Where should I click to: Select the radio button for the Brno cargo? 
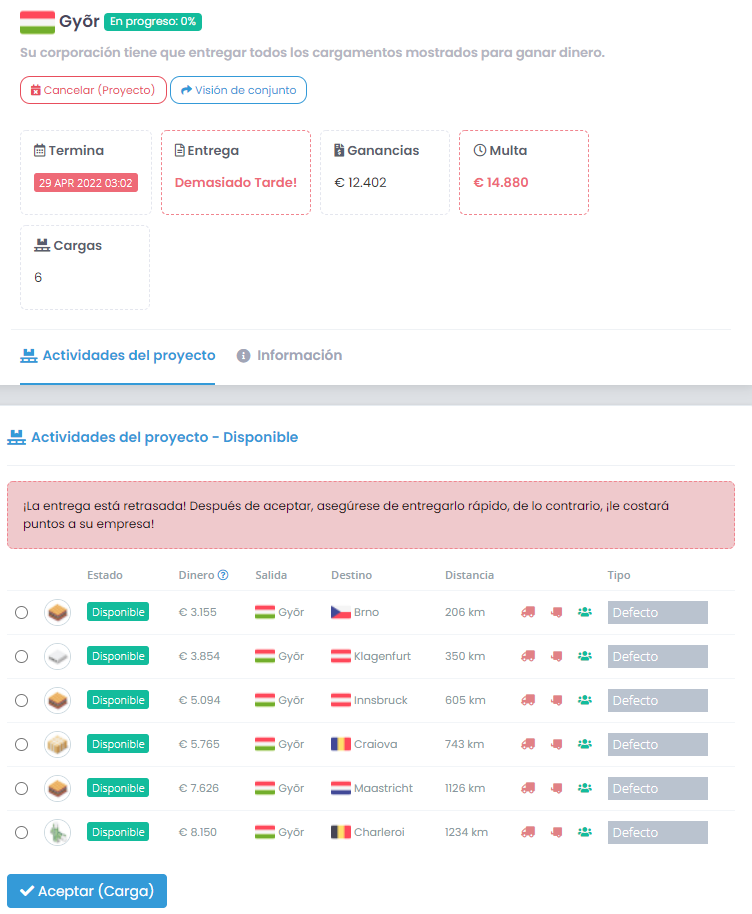[22, 612]
